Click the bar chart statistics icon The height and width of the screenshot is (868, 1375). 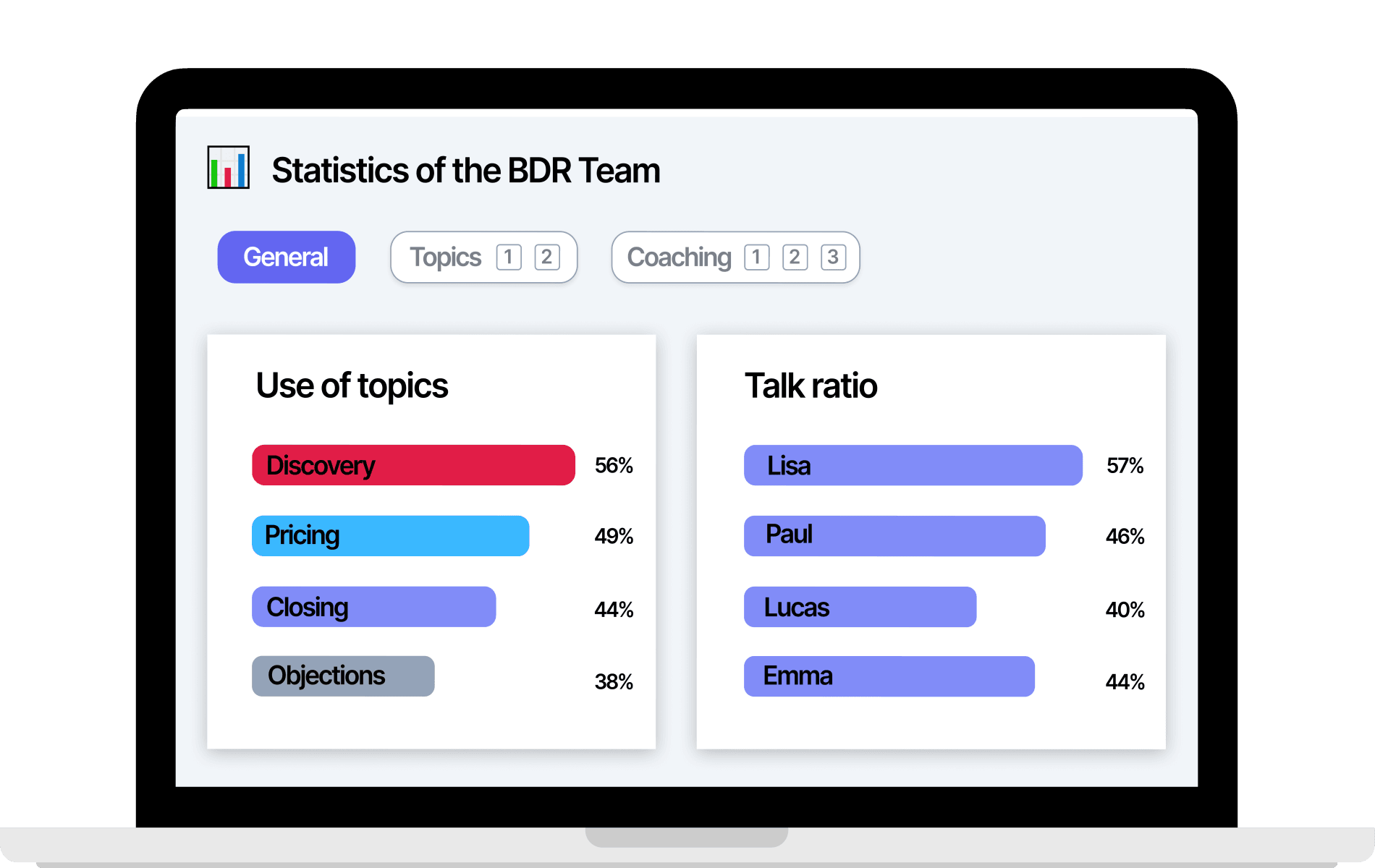[229, 168]
